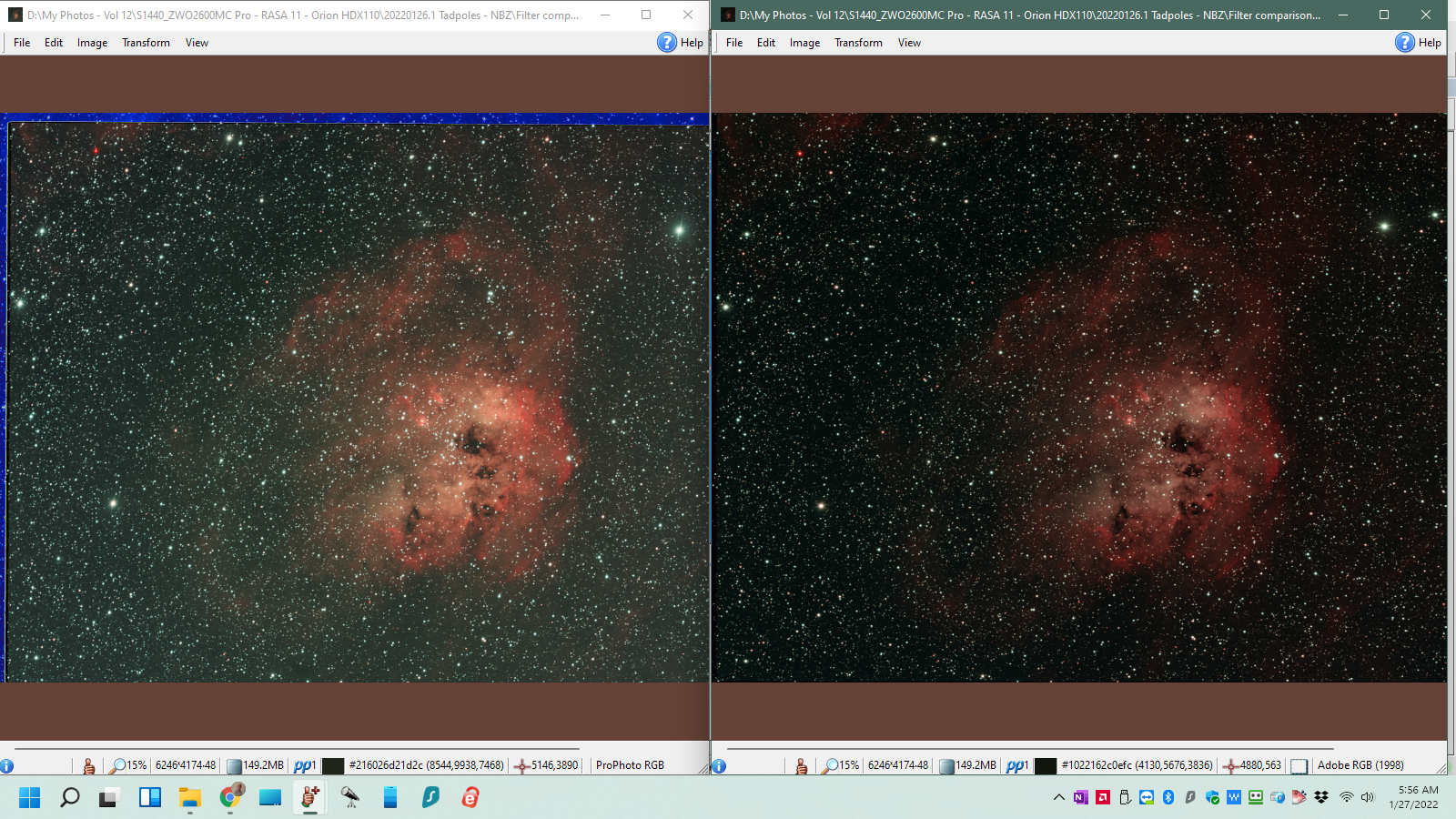Click active thumbs-up photo app in taskbar
The width and height of the screenshot is (1456, 819).
tap(310, 798)
